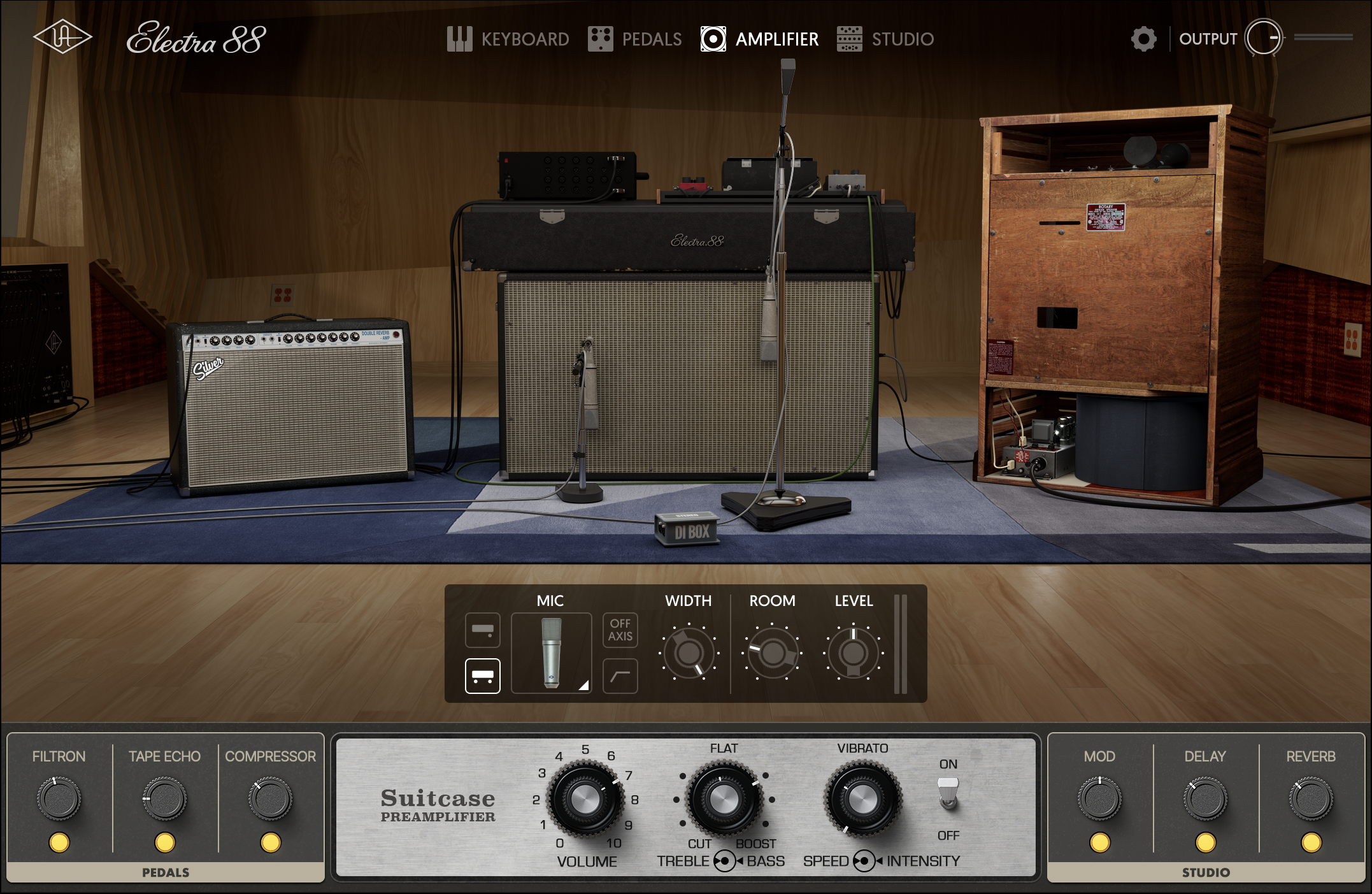Click the Universal Audio diamond logo
The image size is (1372, 894).
(62, 37)
